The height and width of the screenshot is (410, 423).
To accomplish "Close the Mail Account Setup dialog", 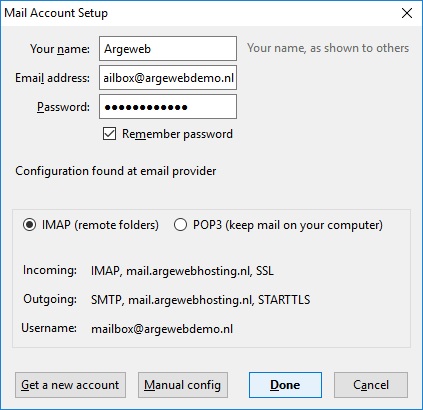I will click(x=407, y=13).
